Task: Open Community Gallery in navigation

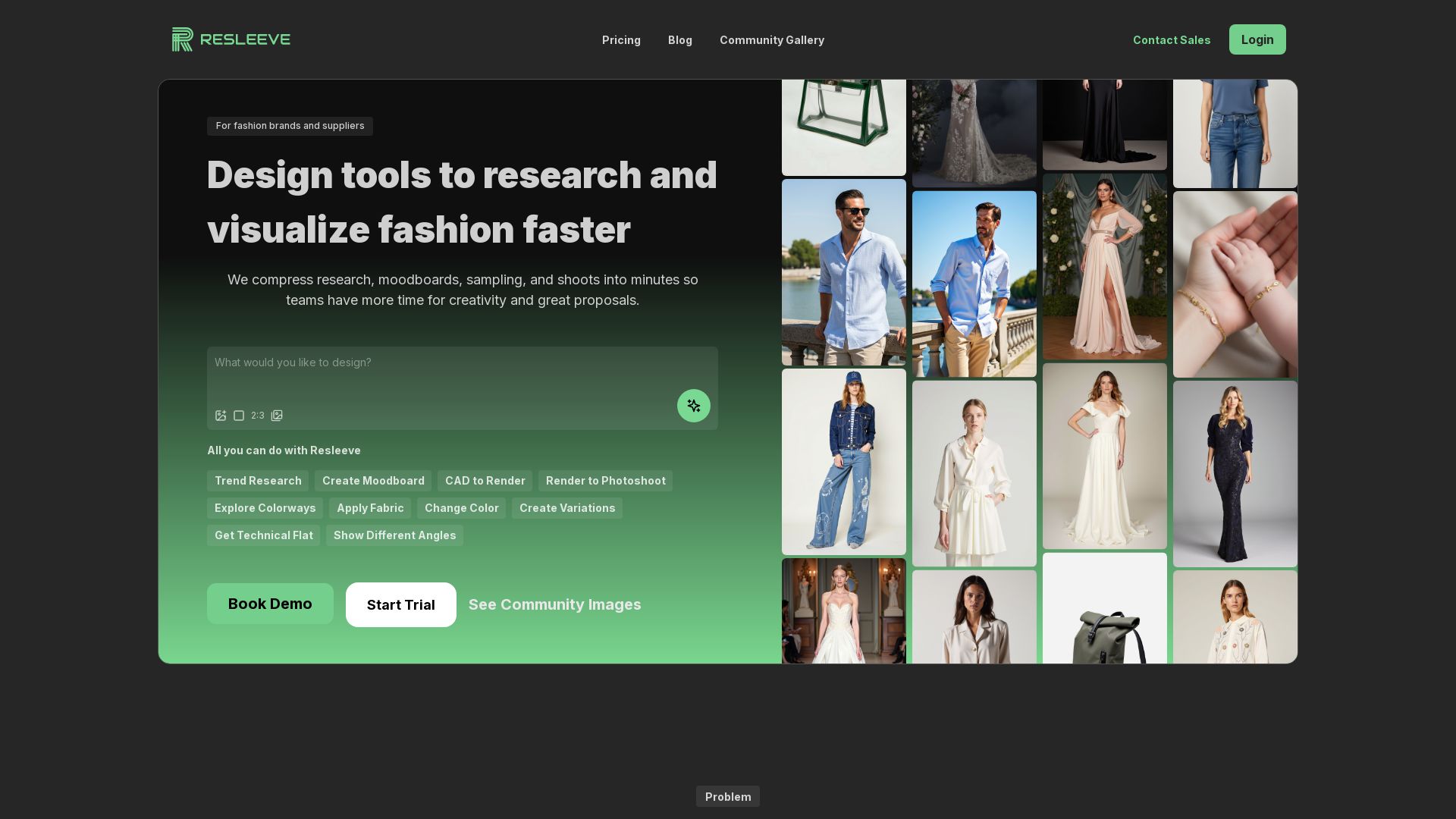Action: [771, 40]
